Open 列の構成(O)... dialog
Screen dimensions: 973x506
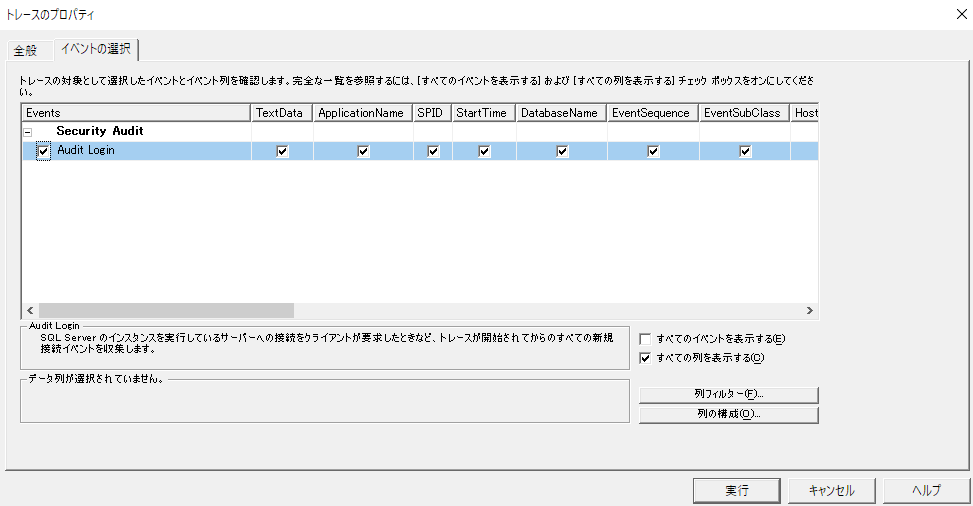[x=729, y=414]
